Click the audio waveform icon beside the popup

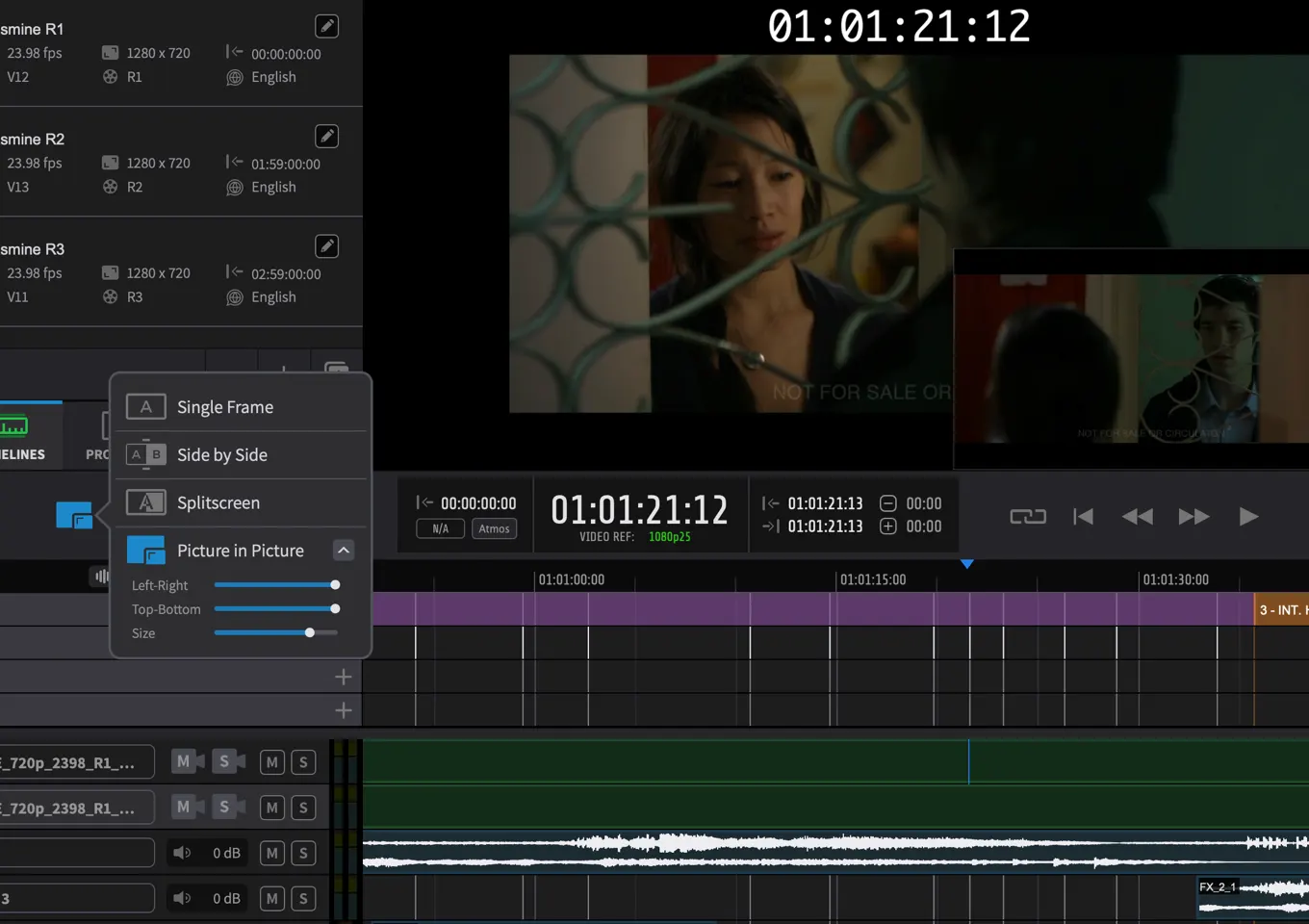(x=101, y=576)
